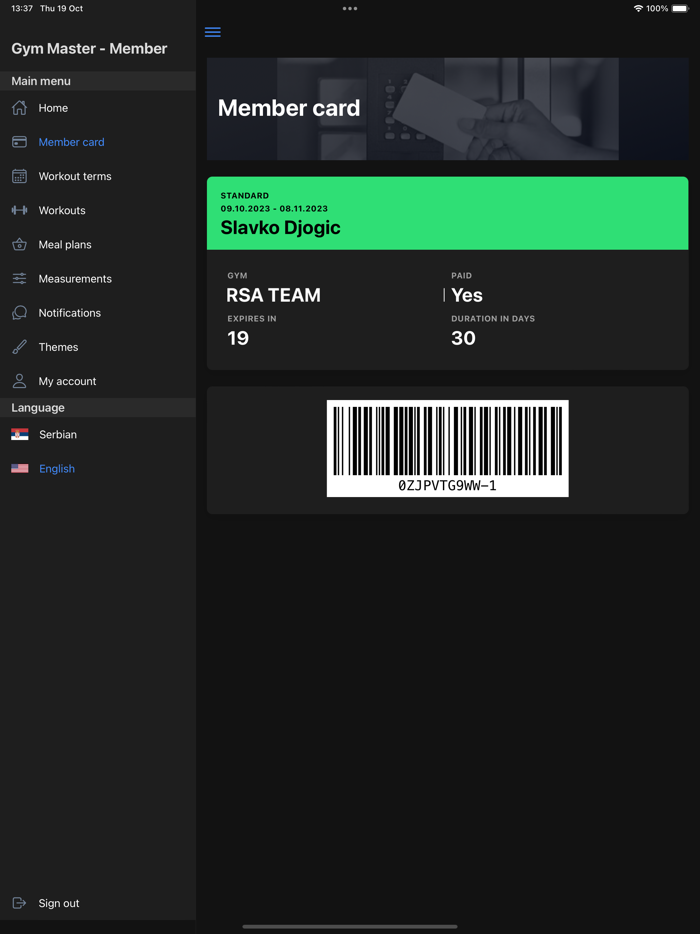700x934 pixels.
Task: Click the Member card banner image
Action: [447, 109]
